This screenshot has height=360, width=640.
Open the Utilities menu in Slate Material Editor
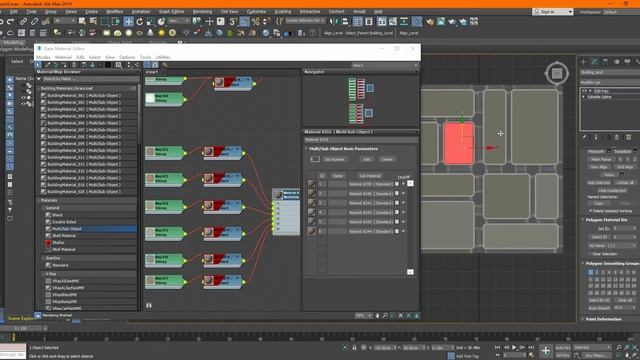tap(163, 57)
